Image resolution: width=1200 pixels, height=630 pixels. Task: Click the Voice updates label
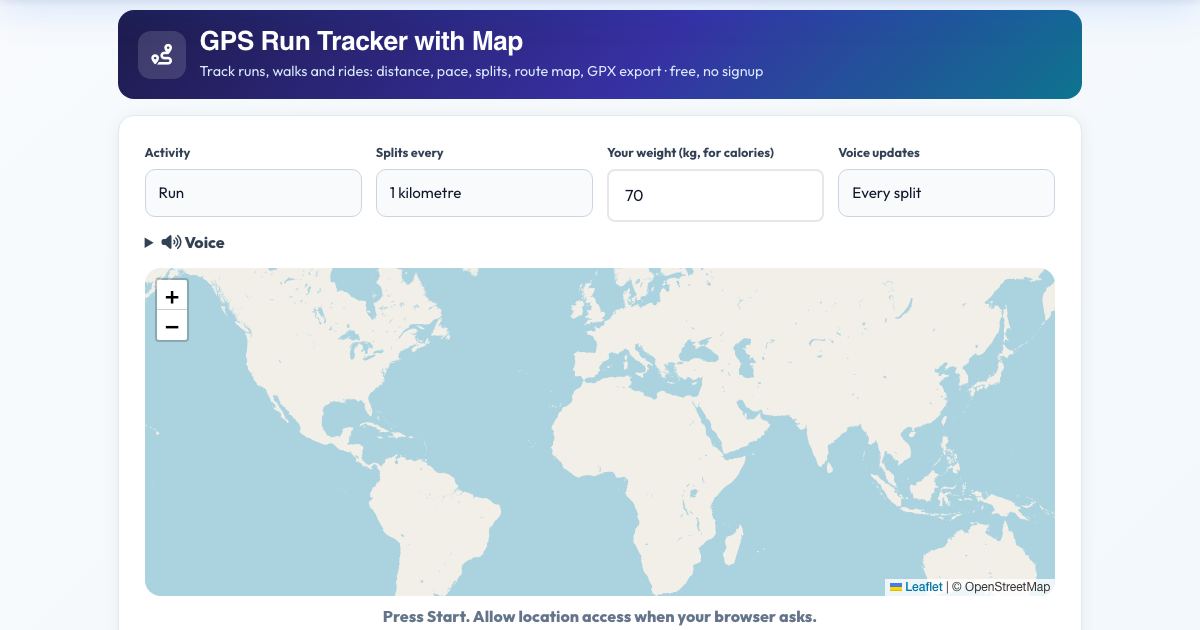(878, 153)
